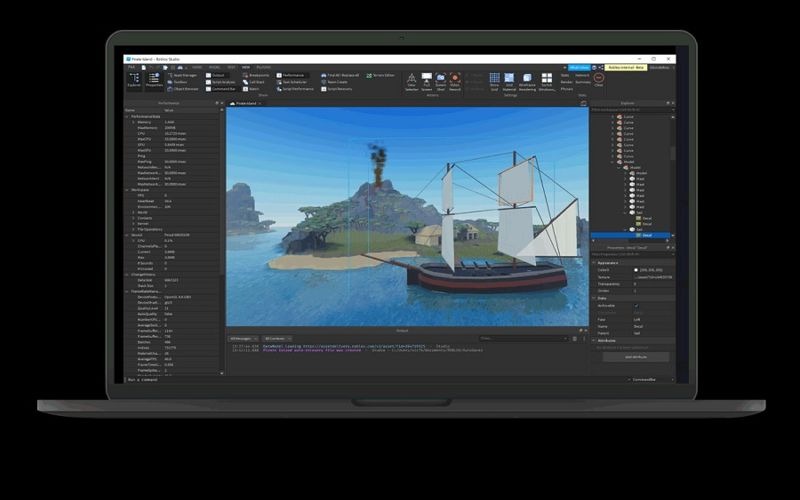Select the Pirate Island viewport tab
The image size is (800, 500).
tap(245, 103)
